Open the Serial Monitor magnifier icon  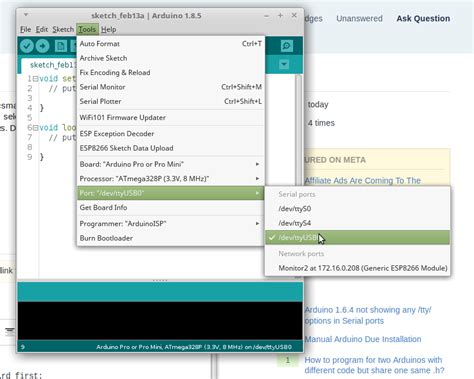pyautogui.click(x=286, y=46)
